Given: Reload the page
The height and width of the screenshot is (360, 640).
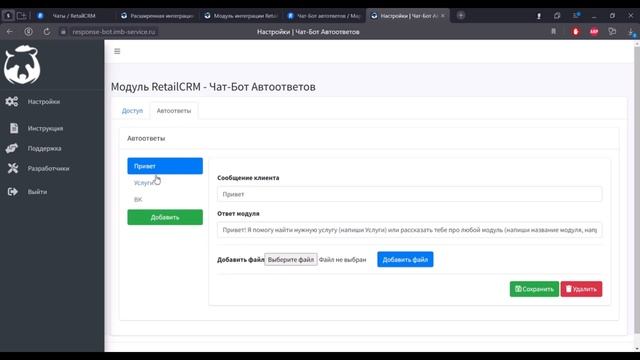Looking at the screenshot, I should pyautogui.click(x=47, y=31).
